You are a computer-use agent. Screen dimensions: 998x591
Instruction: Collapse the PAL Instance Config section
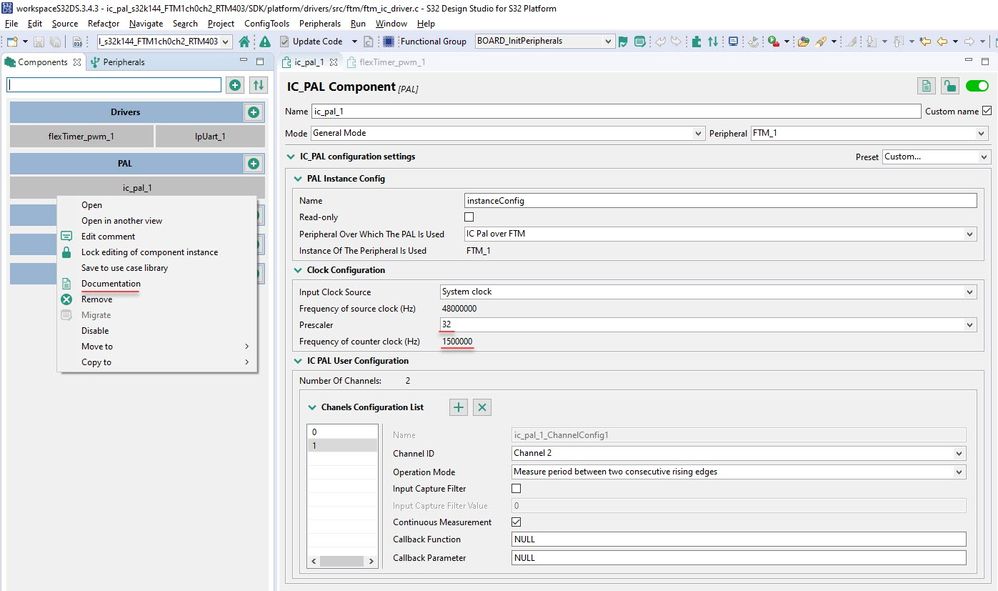click(x=297, y=179)
